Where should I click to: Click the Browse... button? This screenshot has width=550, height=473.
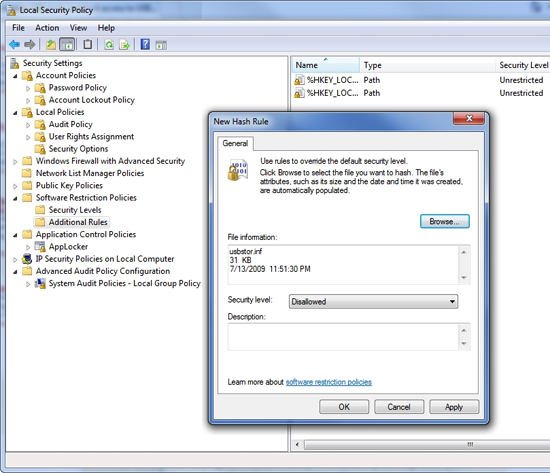pos(444,221)
